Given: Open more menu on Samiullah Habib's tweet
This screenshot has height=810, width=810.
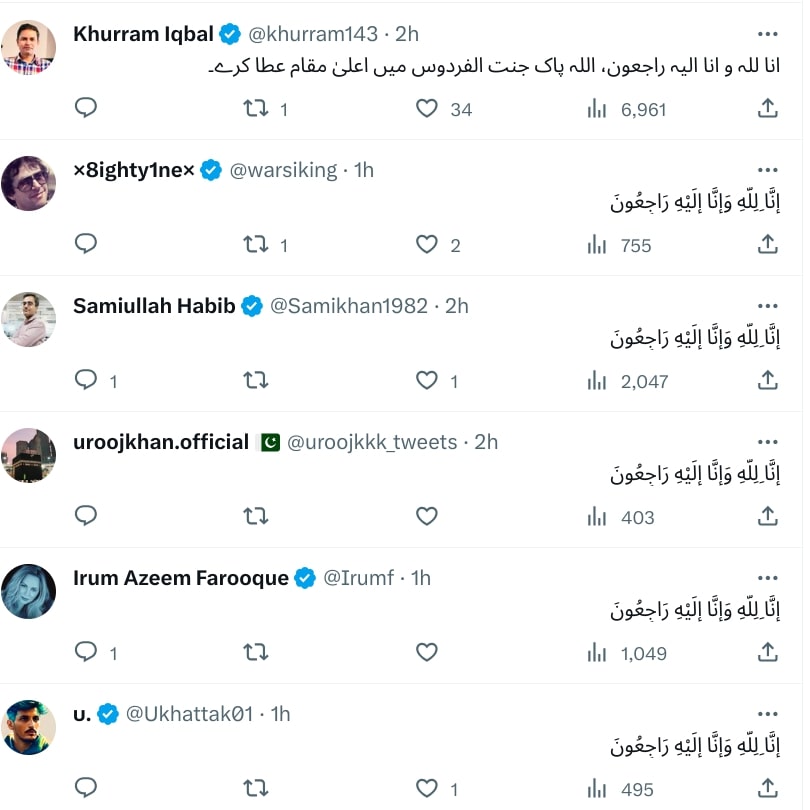Looking at the screenshot, I should coord(768,306).
